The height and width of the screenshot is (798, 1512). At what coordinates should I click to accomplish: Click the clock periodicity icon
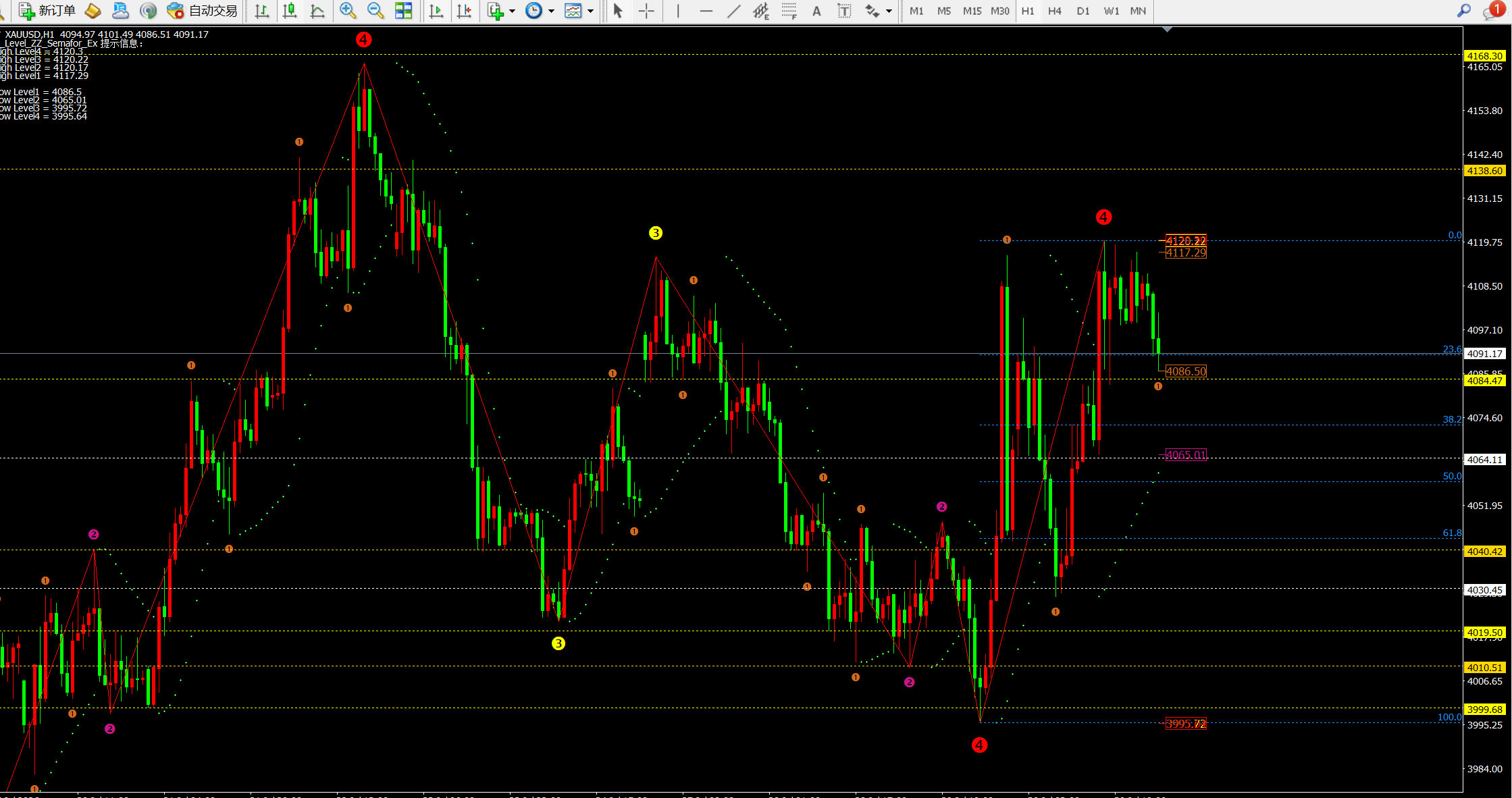[533, 11]
